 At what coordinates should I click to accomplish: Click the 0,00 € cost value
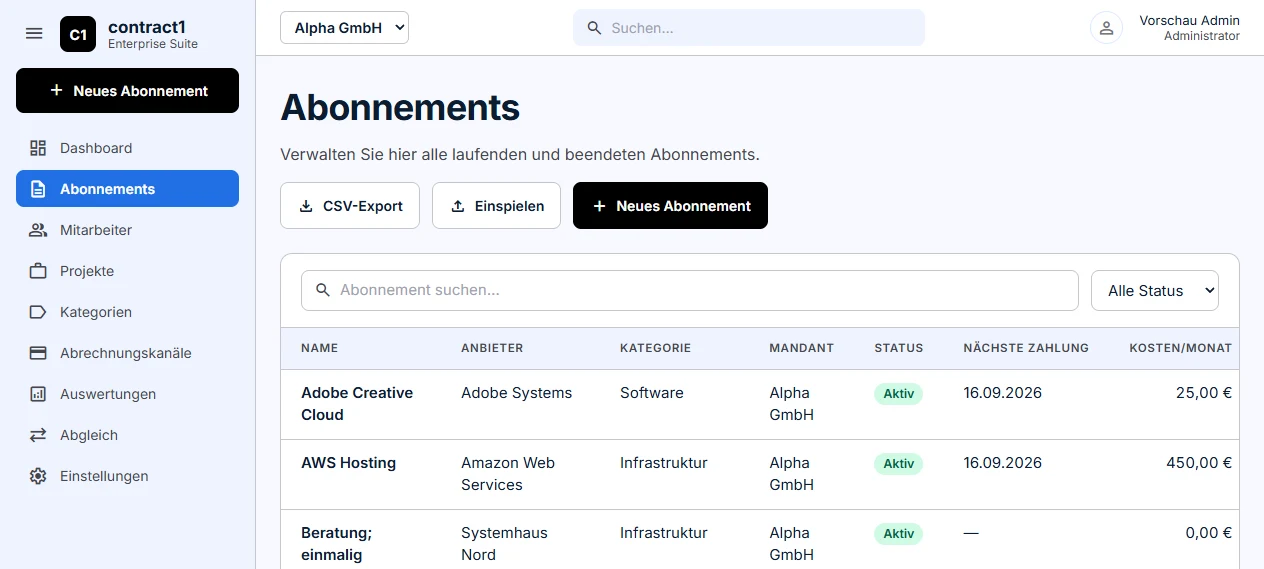pyautogui.click(x=1209, y=533)
